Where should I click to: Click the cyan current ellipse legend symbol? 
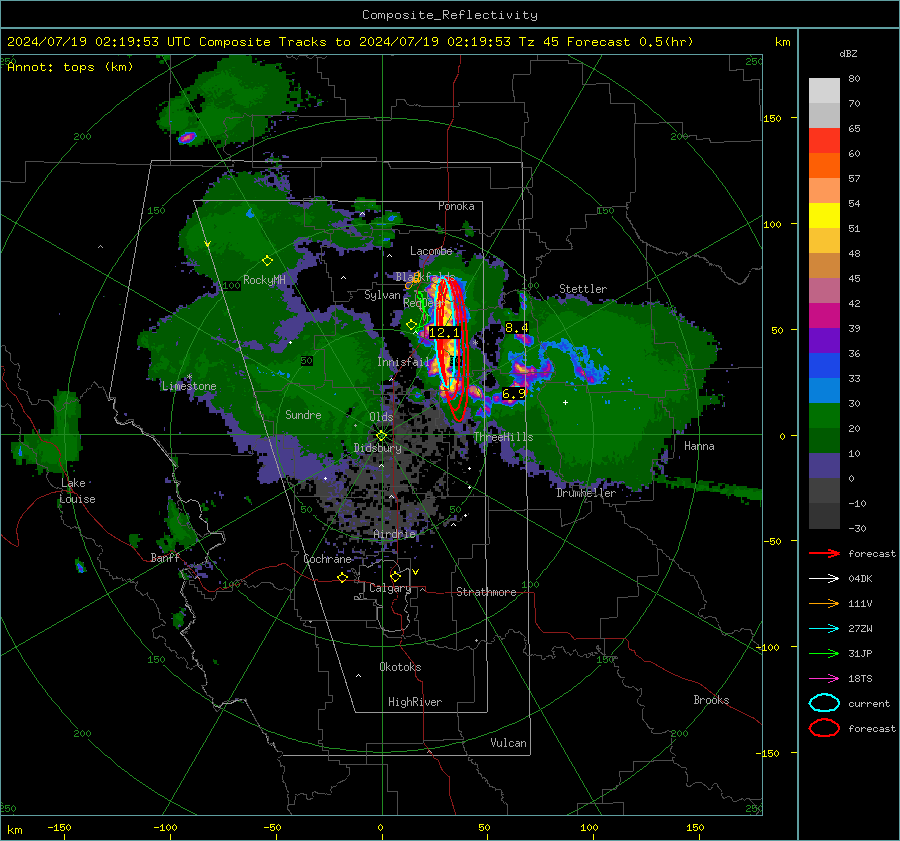[x=824, y=703]
